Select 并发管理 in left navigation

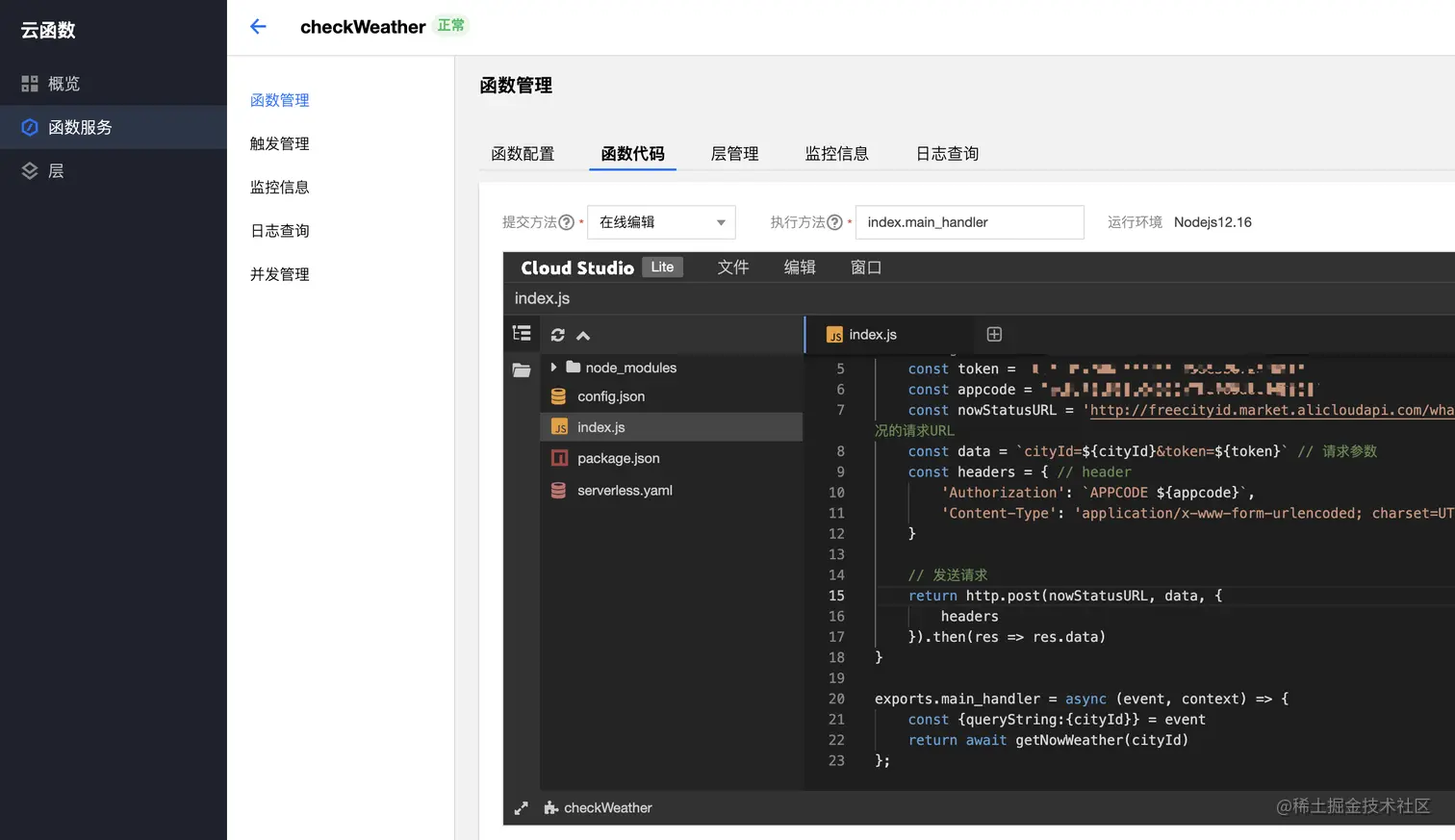(x=280, y=274)
